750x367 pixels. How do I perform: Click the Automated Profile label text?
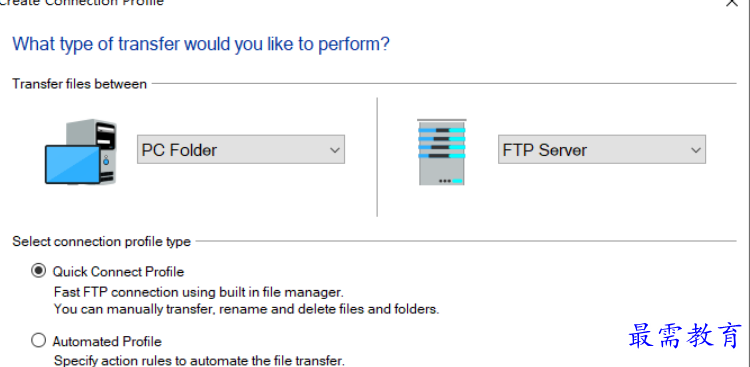click(x=107, y=342)
